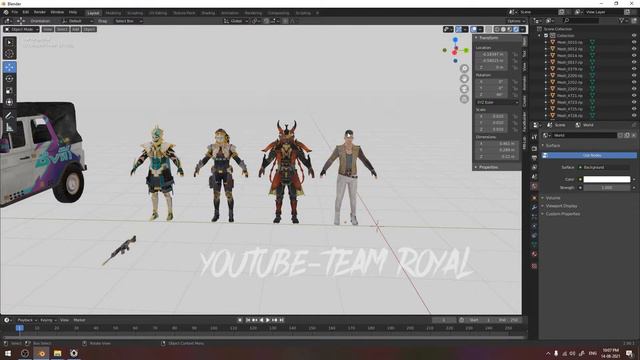Open the Render menu

tap(40, 12)
